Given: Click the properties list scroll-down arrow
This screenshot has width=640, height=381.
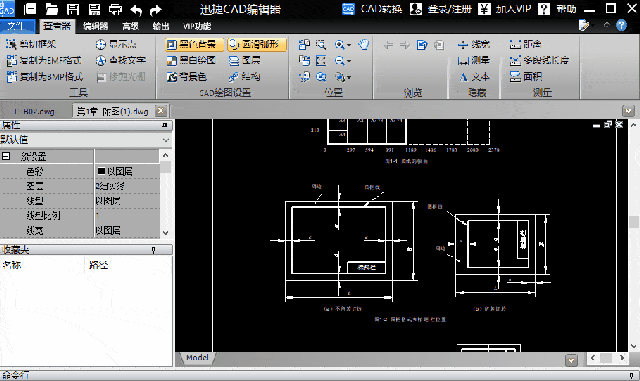Looking at the screenshot, I should pyautogui.click(x=165, y=233).
